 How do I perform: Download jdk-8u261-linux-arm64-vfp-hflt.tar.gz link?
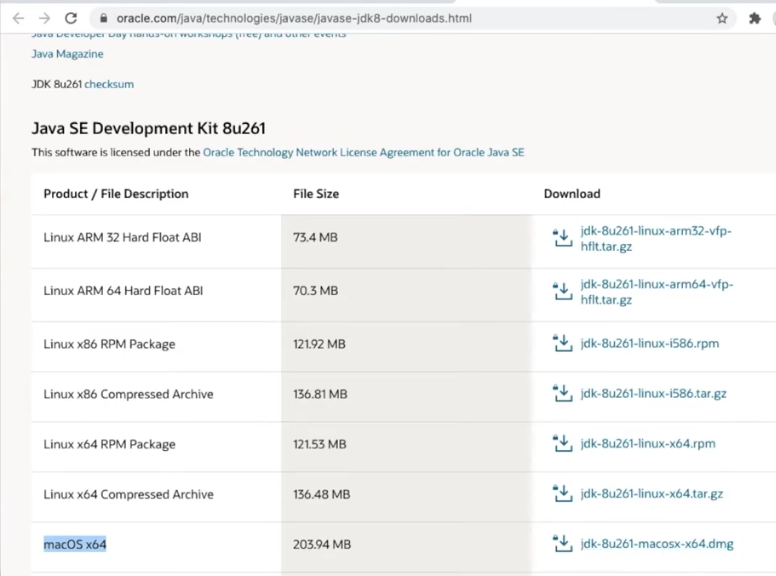[x=656, y=292]
